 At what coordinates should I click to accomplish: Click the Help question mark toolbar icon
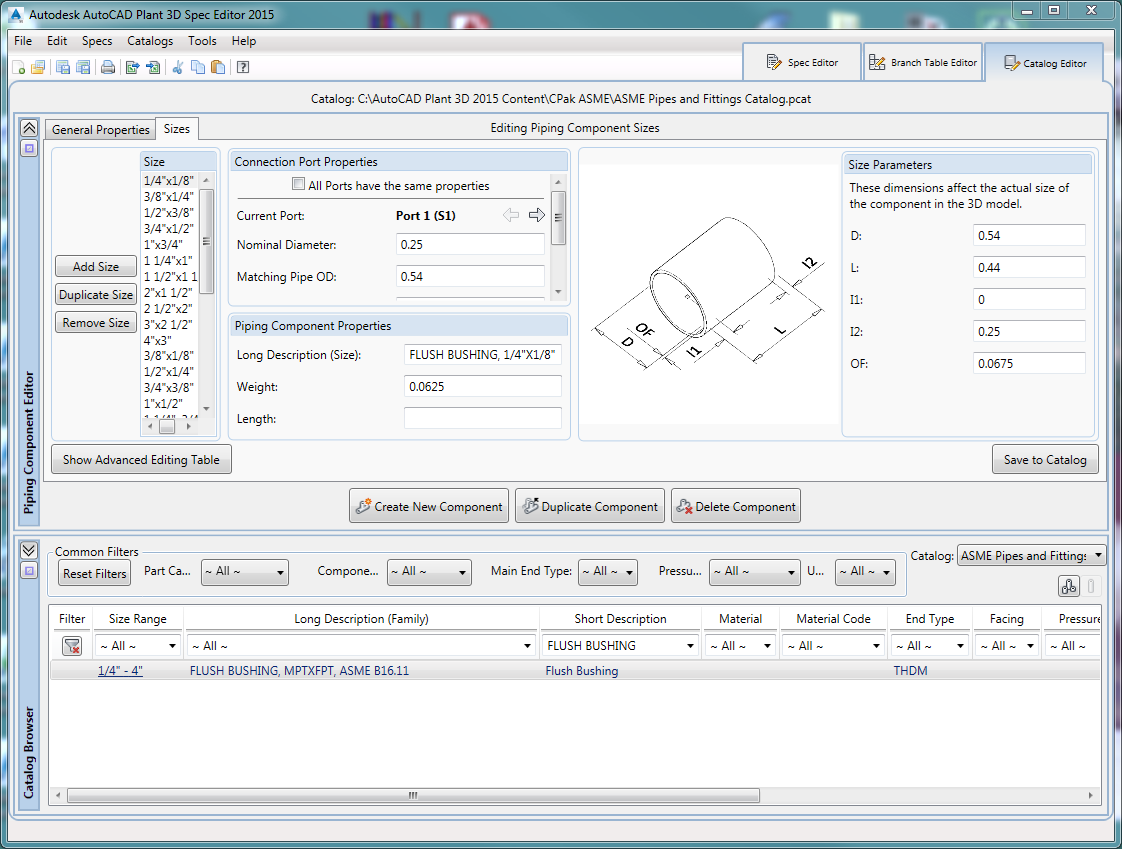click(x=242, y=67)
